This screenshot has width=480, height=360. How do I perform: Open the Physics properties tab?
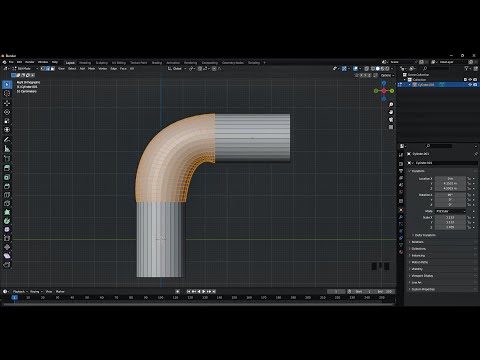401,231
